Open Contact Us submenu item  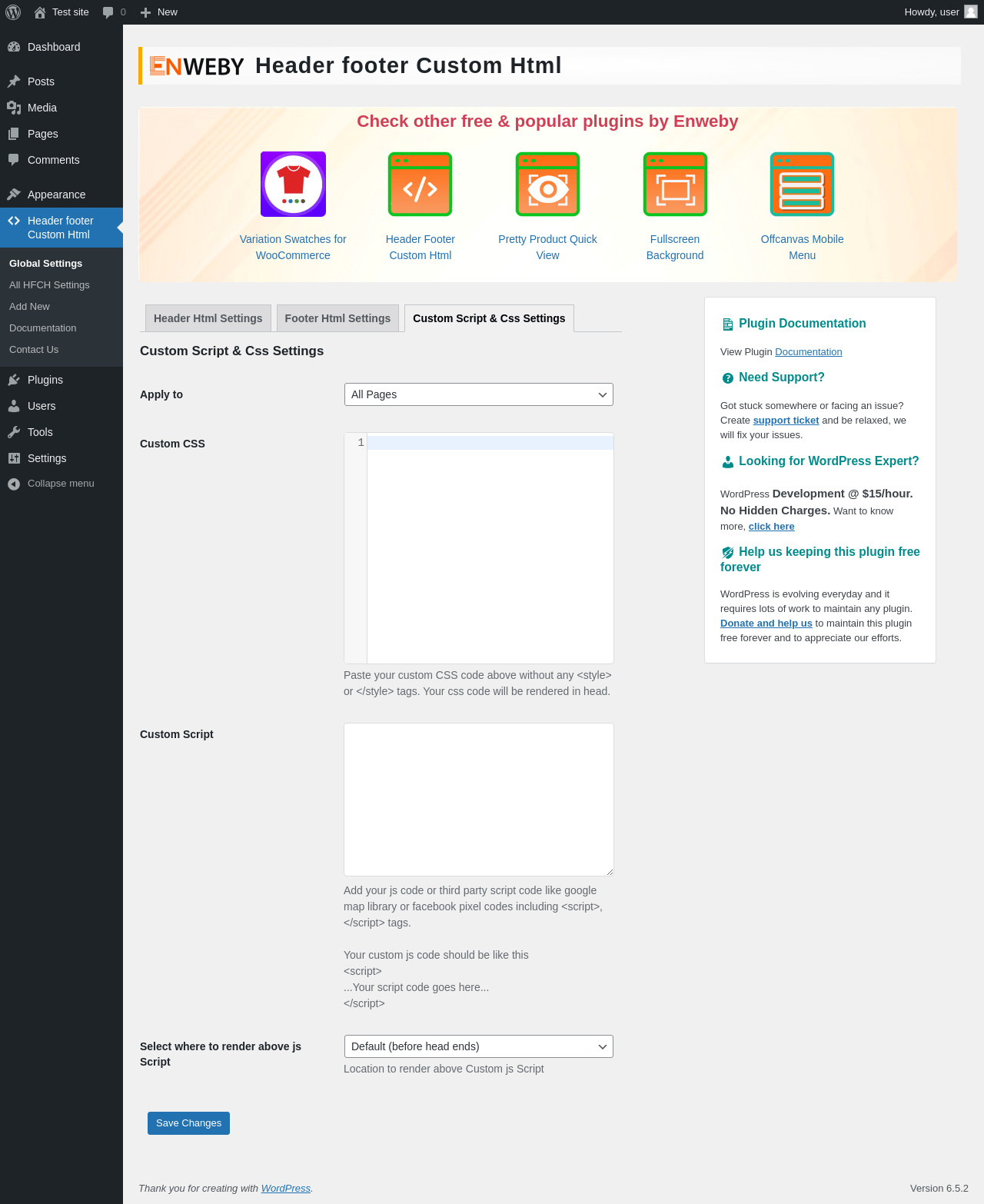click(34, 350)
